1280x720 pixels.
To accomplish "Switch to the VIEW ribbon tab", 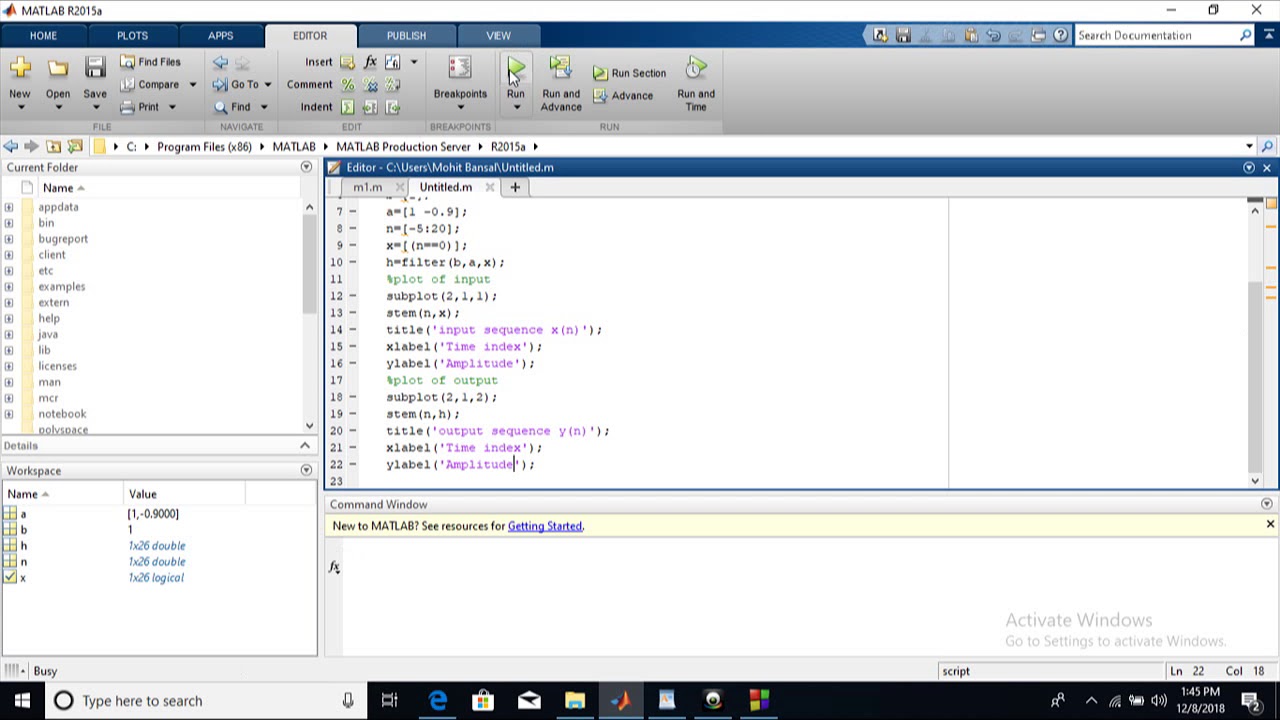I will pyautogui.click(x=498, y=36).
